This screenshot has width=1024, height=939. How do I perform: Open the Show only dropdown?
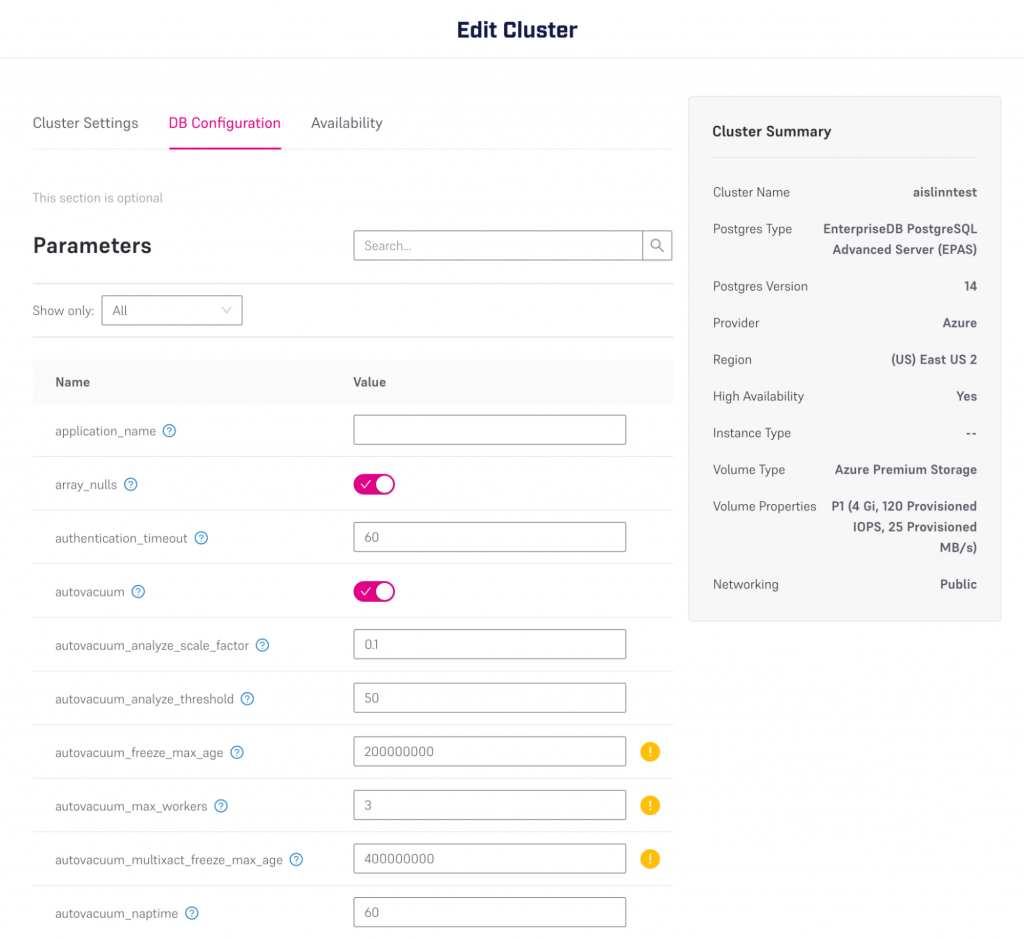tap(172, 311)
